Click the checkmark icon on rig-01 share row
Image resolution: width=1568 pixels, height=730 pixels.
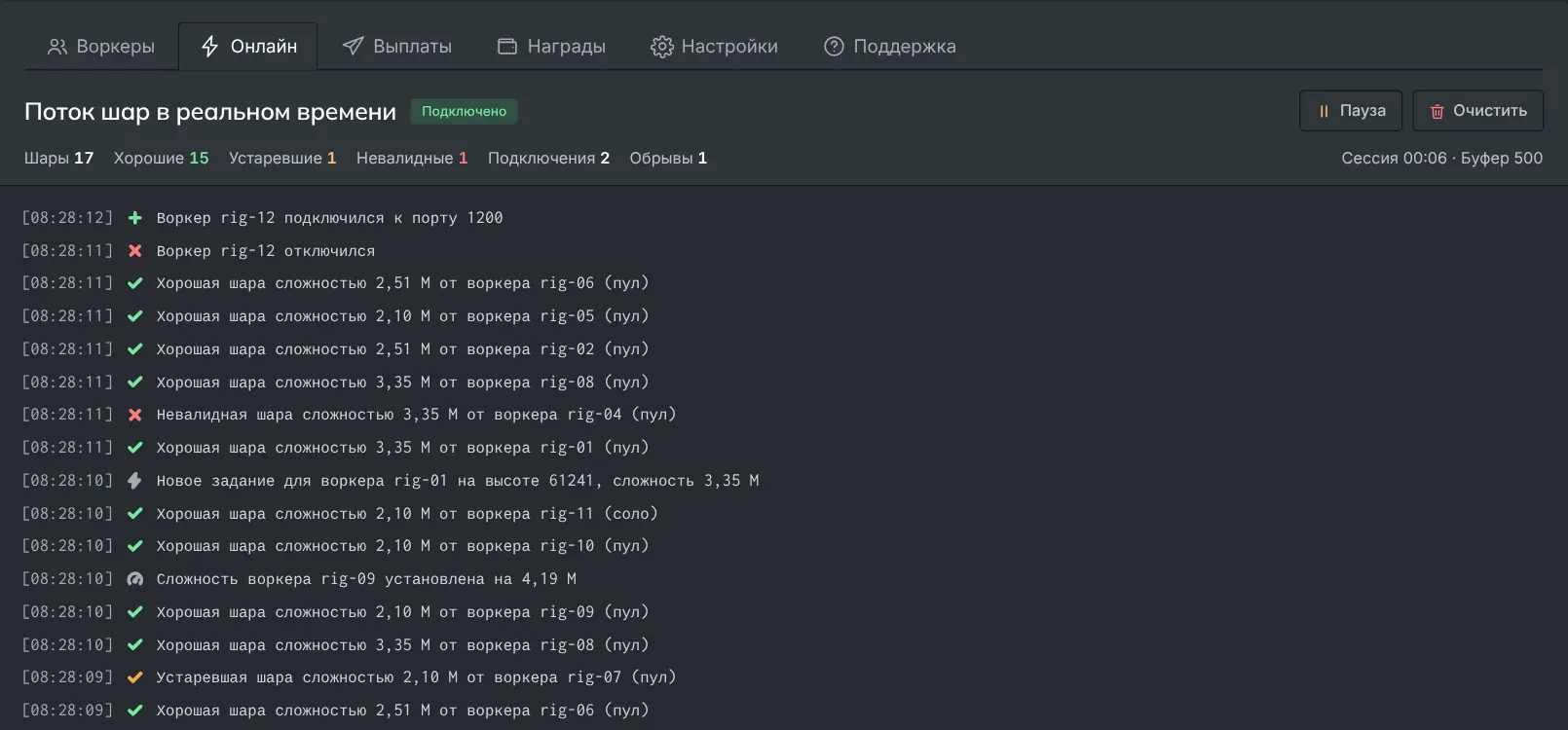[x=135, y=448]
